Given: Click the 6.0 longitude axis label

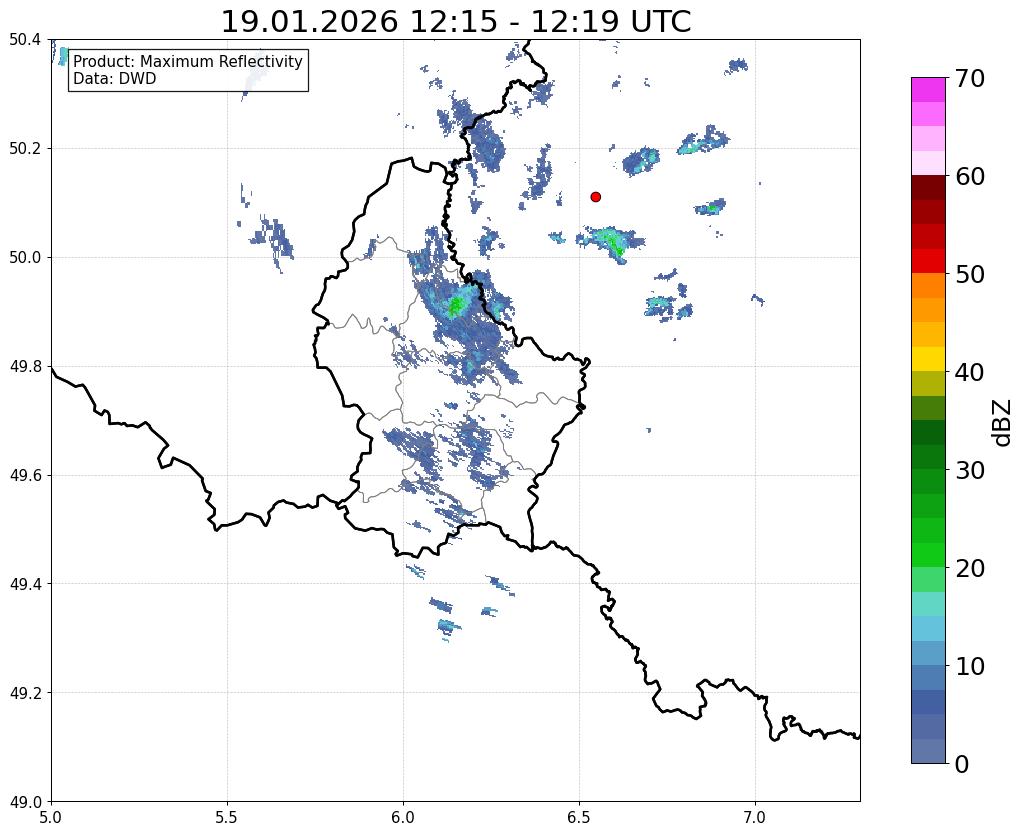Looking at the screenshot, I should pyautogui.click(x=403, y=817).
